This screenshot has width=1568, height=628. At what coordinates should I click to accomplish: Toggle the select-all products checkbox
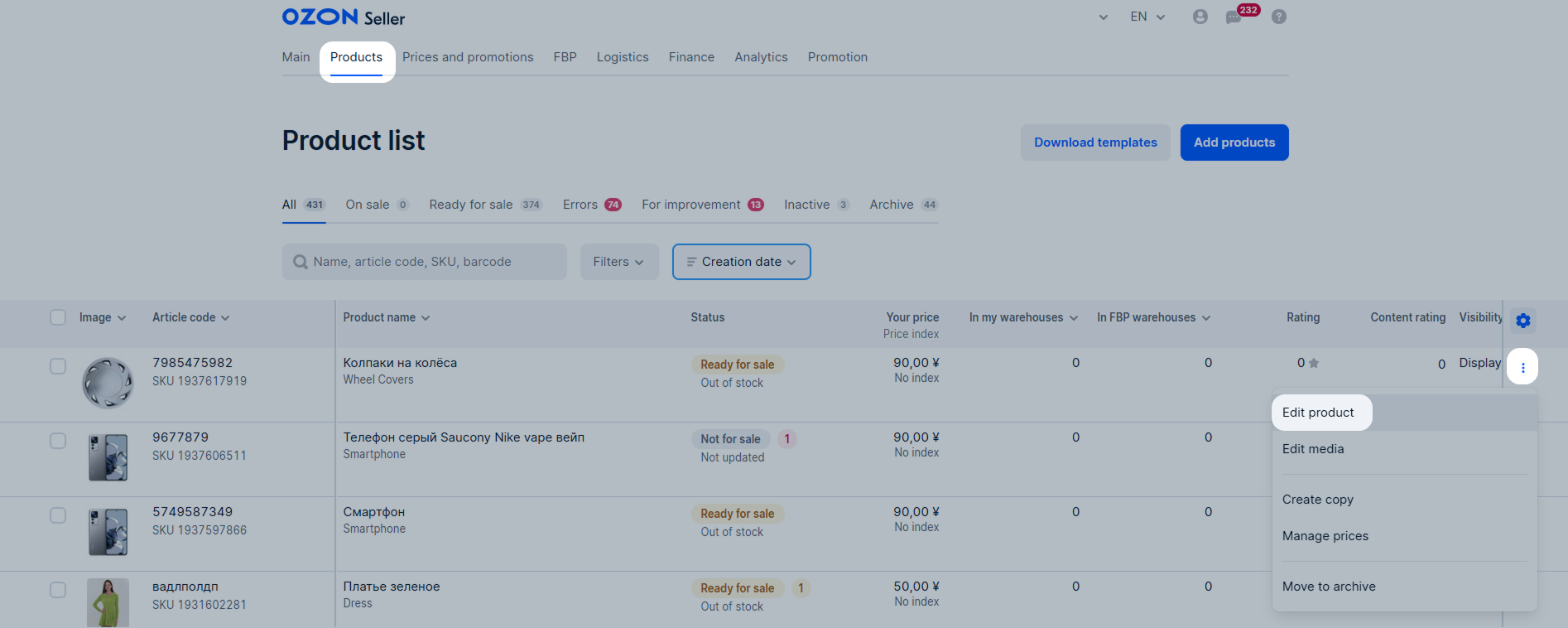coord(58,317)
